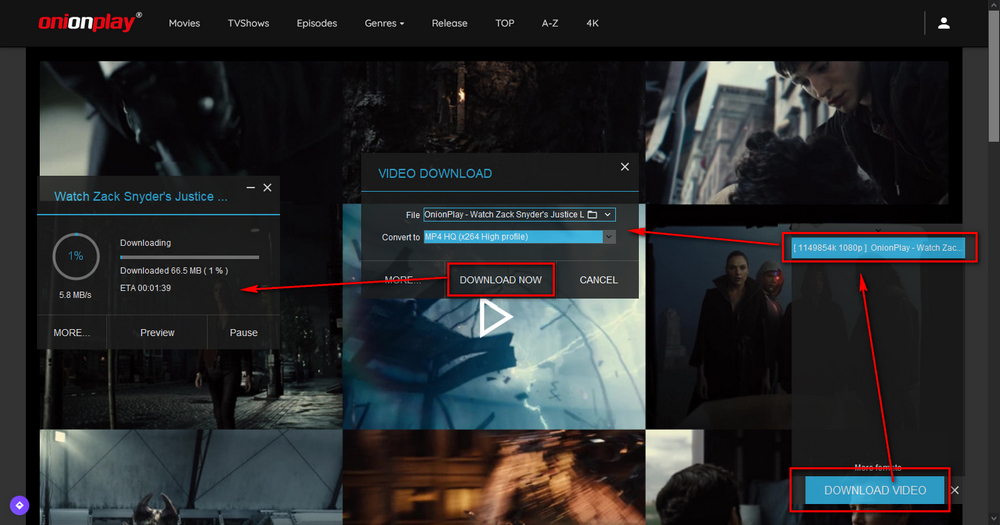Expand the File path dropdown arrow

[608, 214]
